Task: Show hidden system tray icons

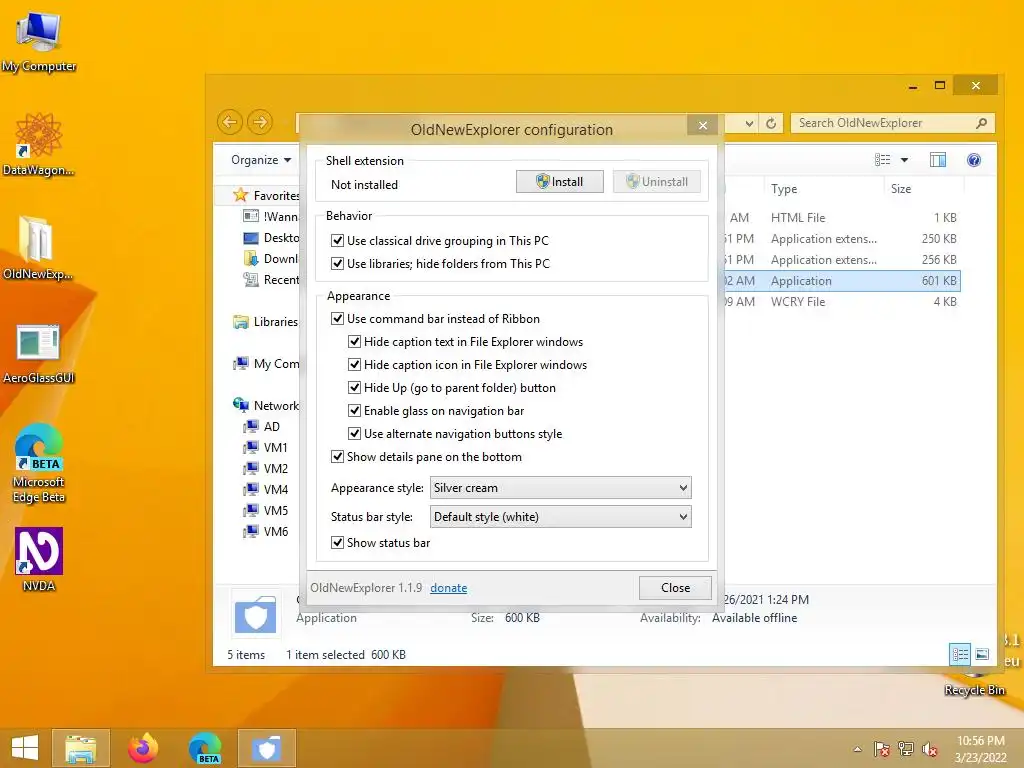Action: [x=857, y=749]
